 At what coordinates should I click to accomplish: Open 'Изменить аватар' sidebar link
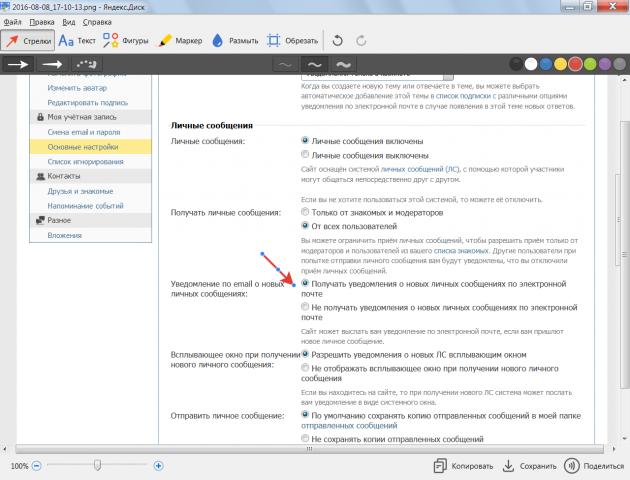pos(77,88)
